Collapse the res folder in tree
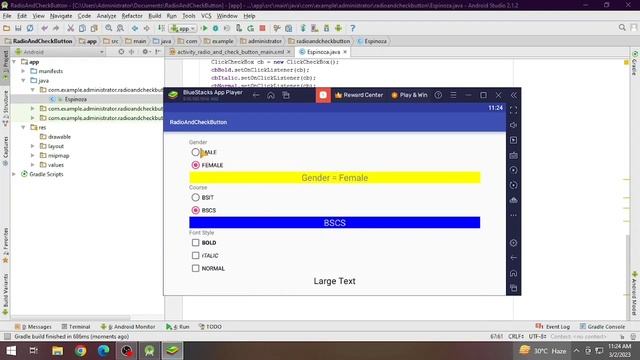 24,127
